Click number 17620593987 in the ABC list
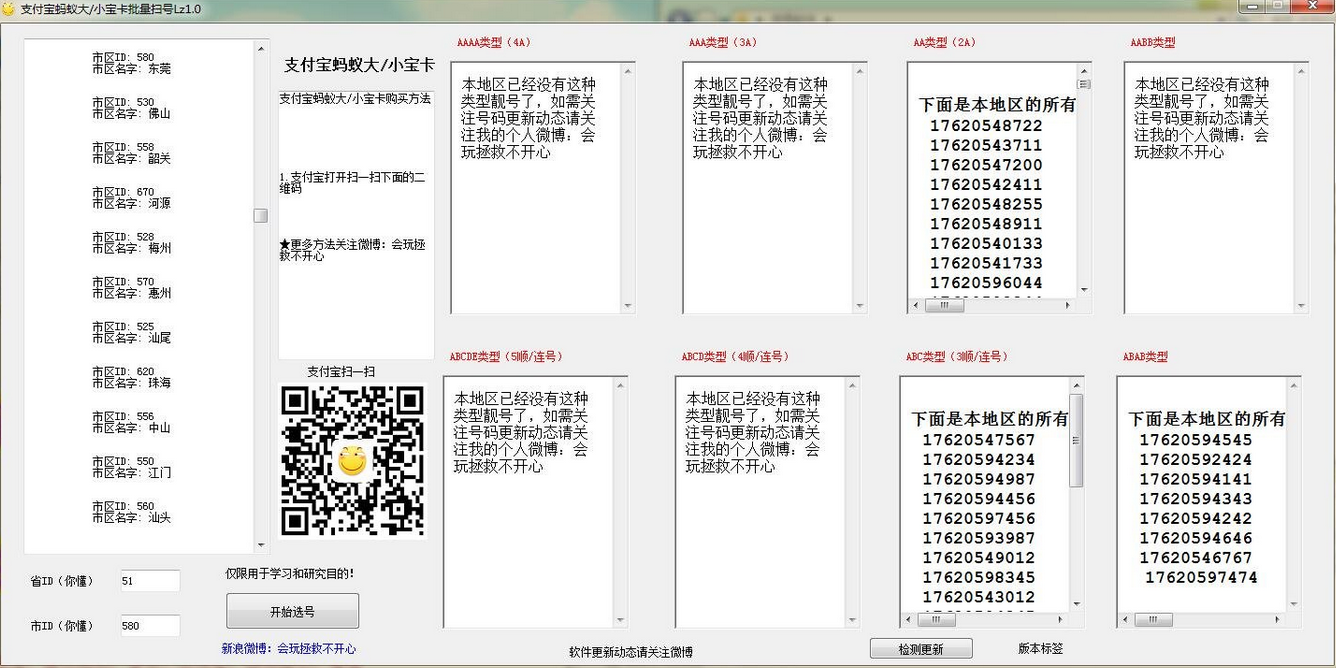 click(x=979, y=538)
